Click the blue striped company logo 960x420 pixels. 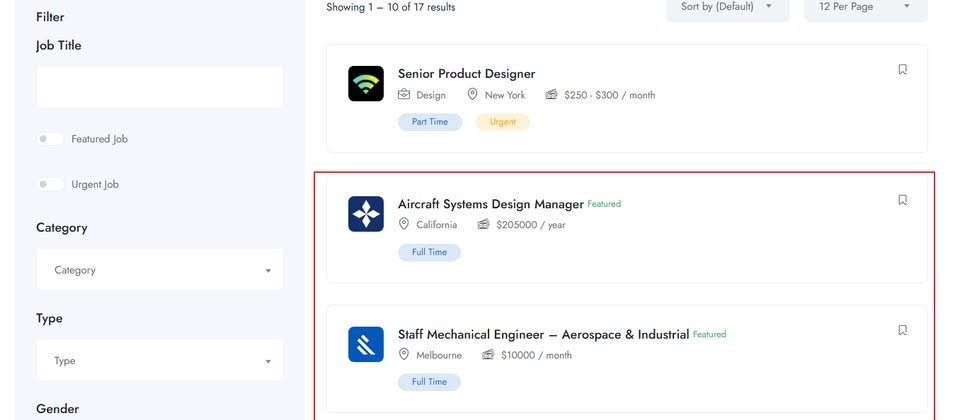(x=366, y=344)
